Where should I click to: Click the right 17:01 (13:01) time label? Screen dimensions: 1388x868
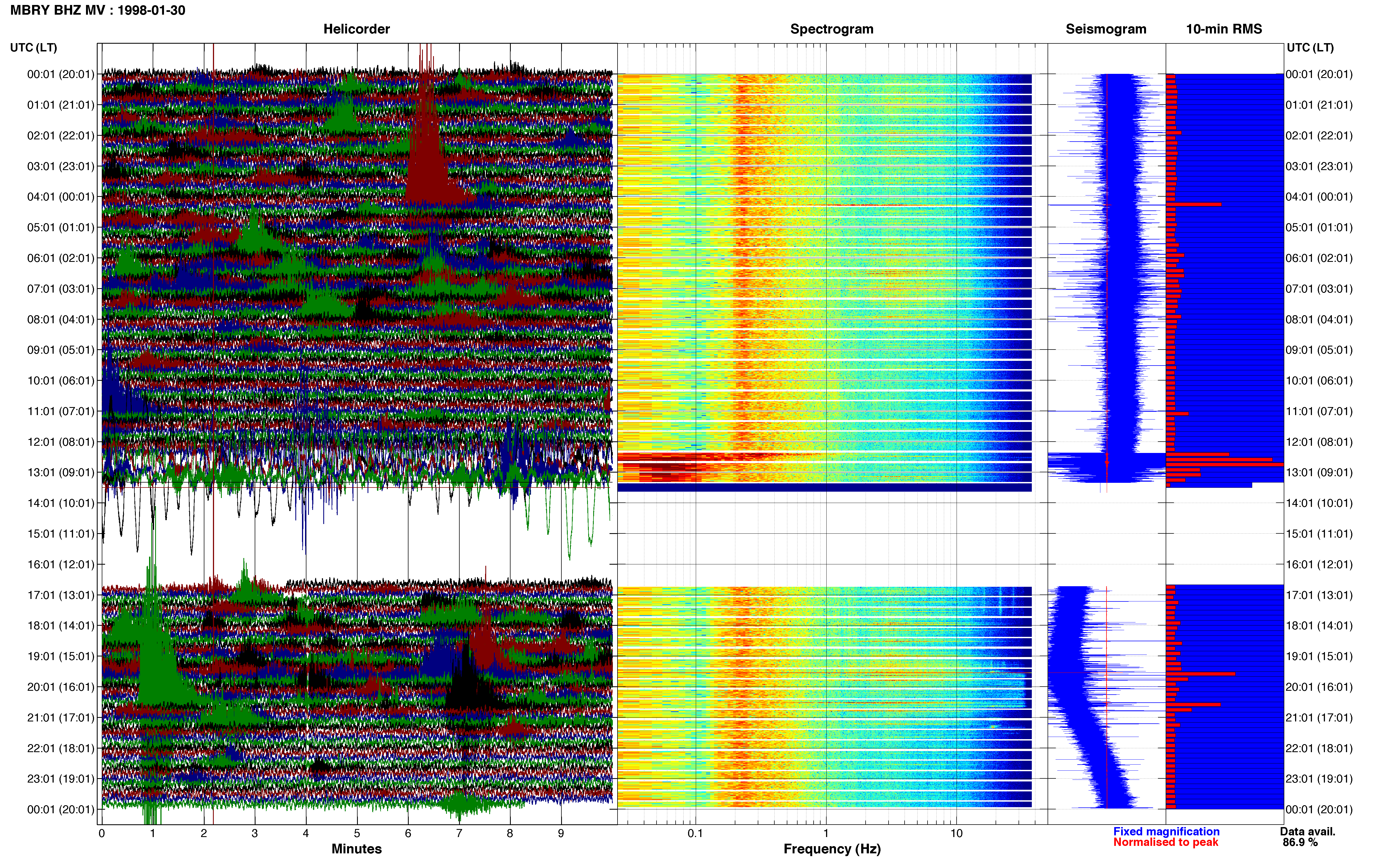[1319, 595]
